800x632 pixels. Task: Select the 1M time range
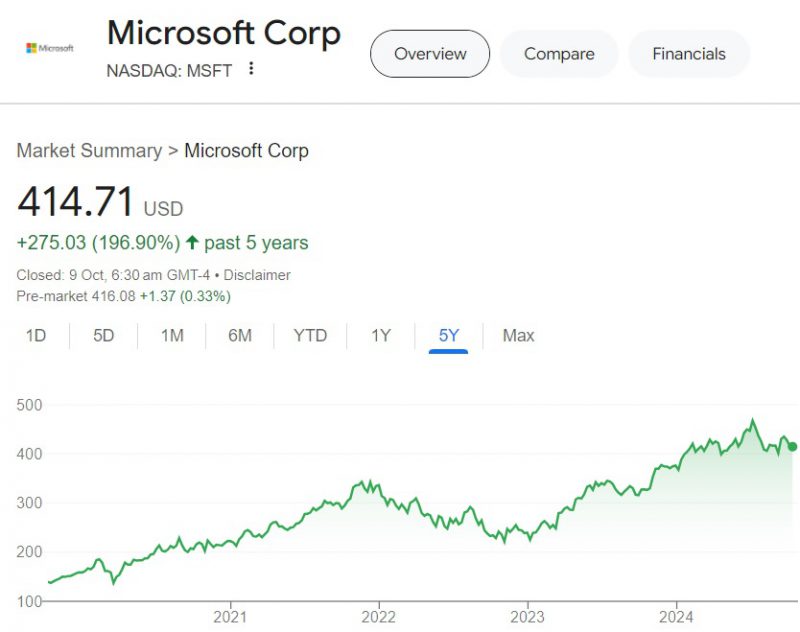[x=171, y=336]
